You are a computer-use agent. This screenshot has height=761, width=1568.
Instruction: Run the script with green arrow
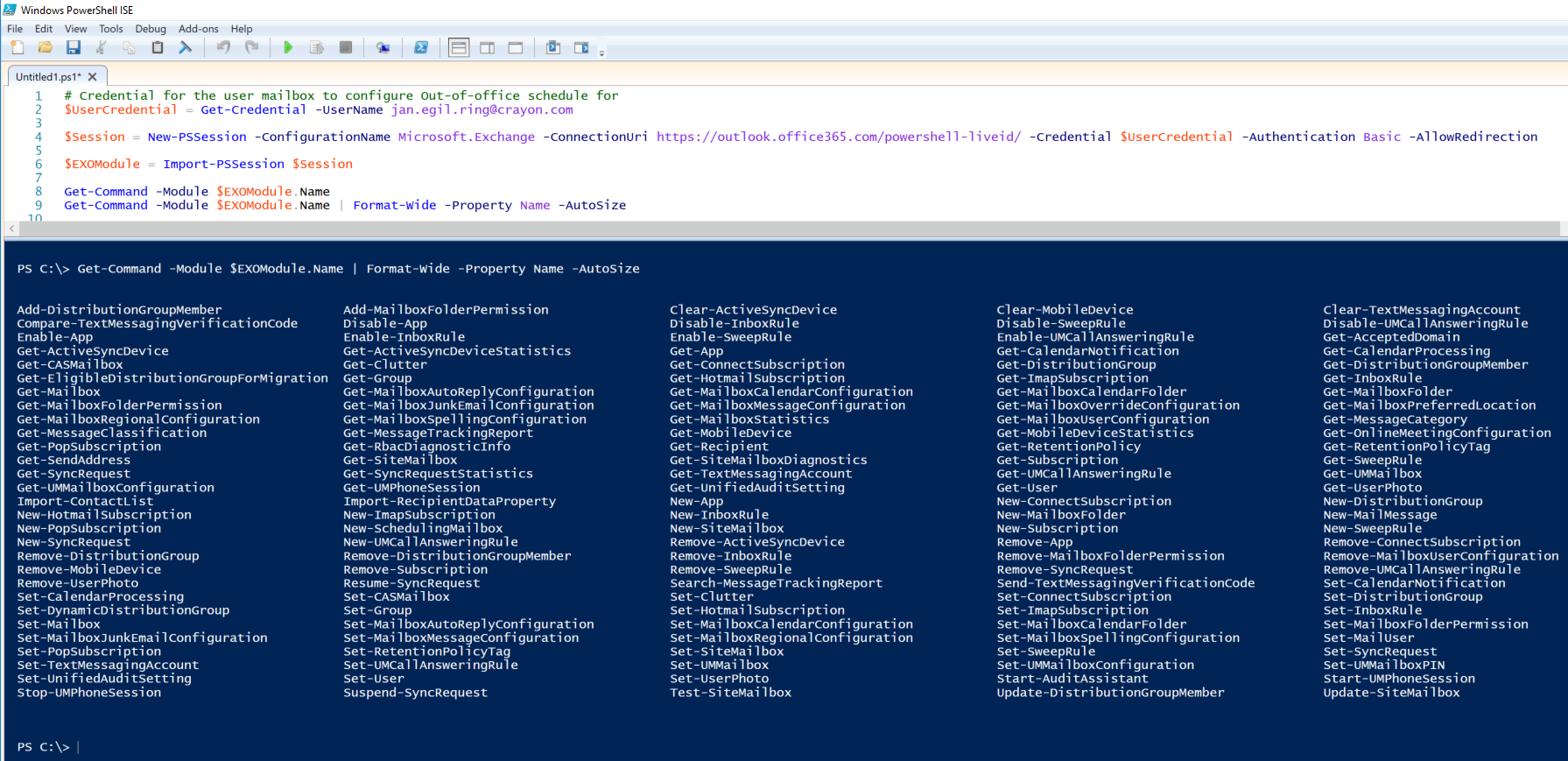288,47
